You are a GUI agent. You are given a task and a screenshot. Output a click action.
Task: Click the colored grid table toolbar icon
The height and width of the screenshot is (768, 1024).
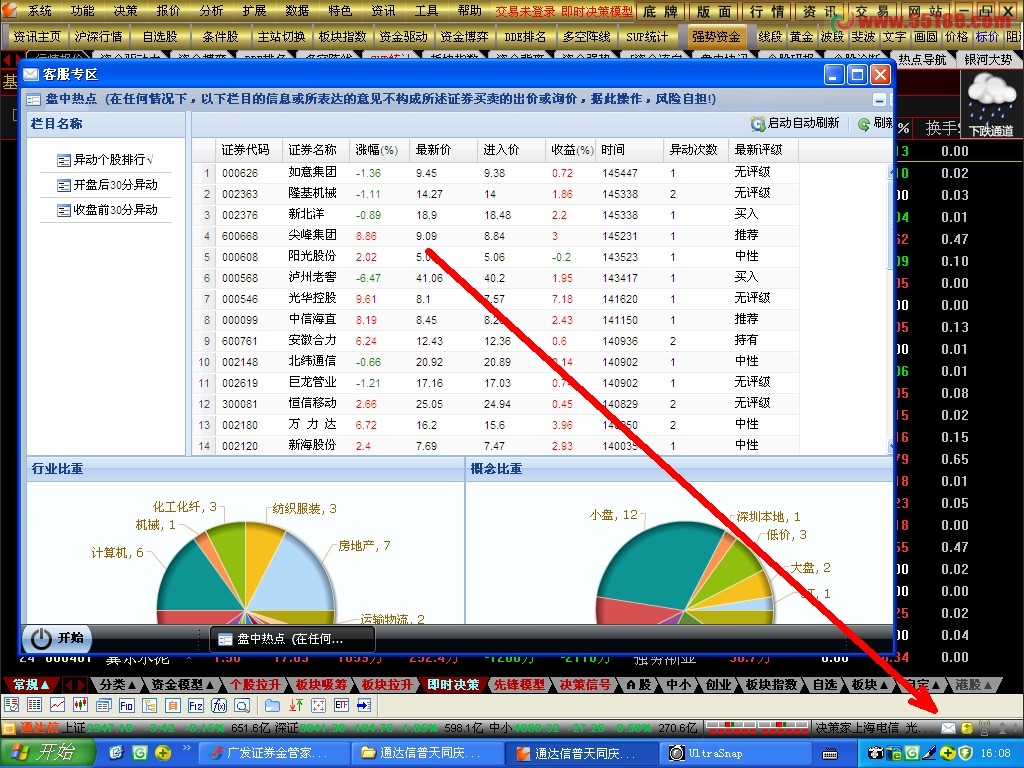point(35,705)
